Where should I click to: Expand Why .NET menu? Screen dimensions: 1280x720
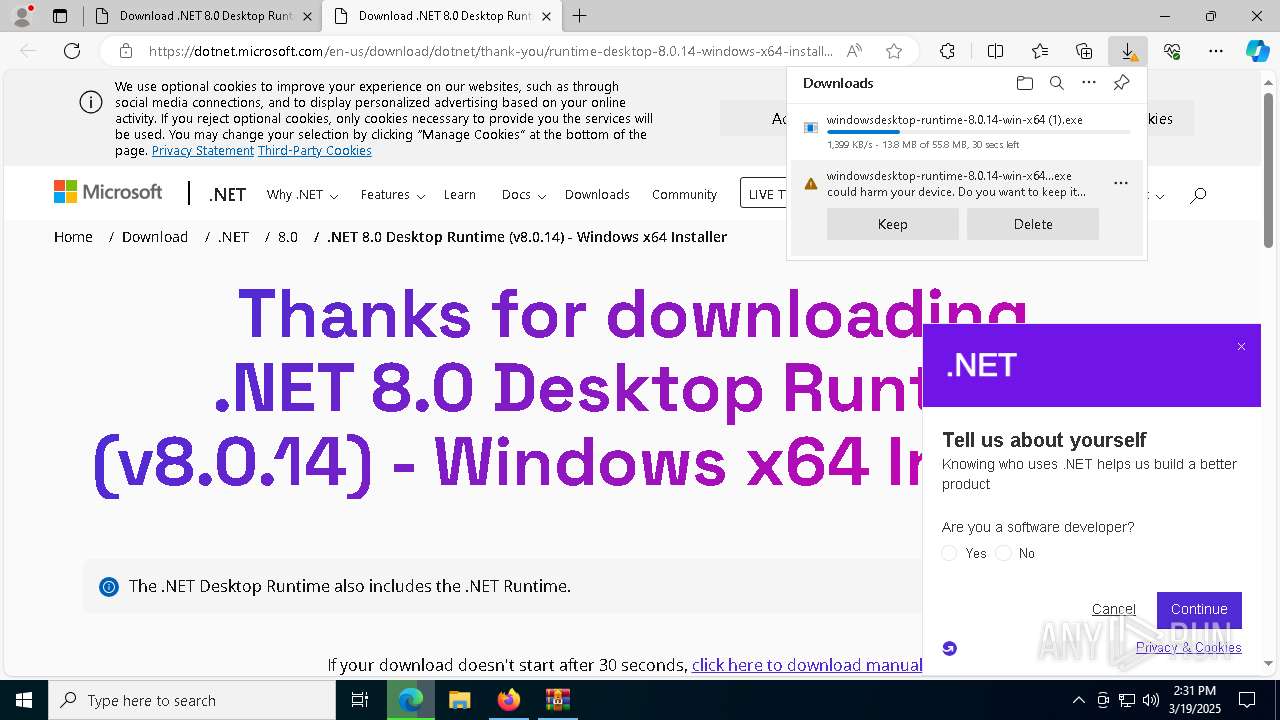(302, 195)
